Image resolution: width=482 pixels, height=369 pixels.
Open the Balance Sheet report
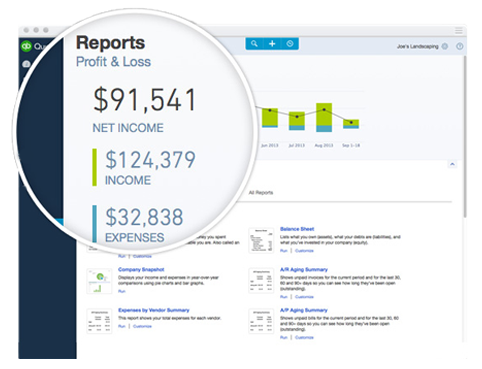[x=297, y=229]
